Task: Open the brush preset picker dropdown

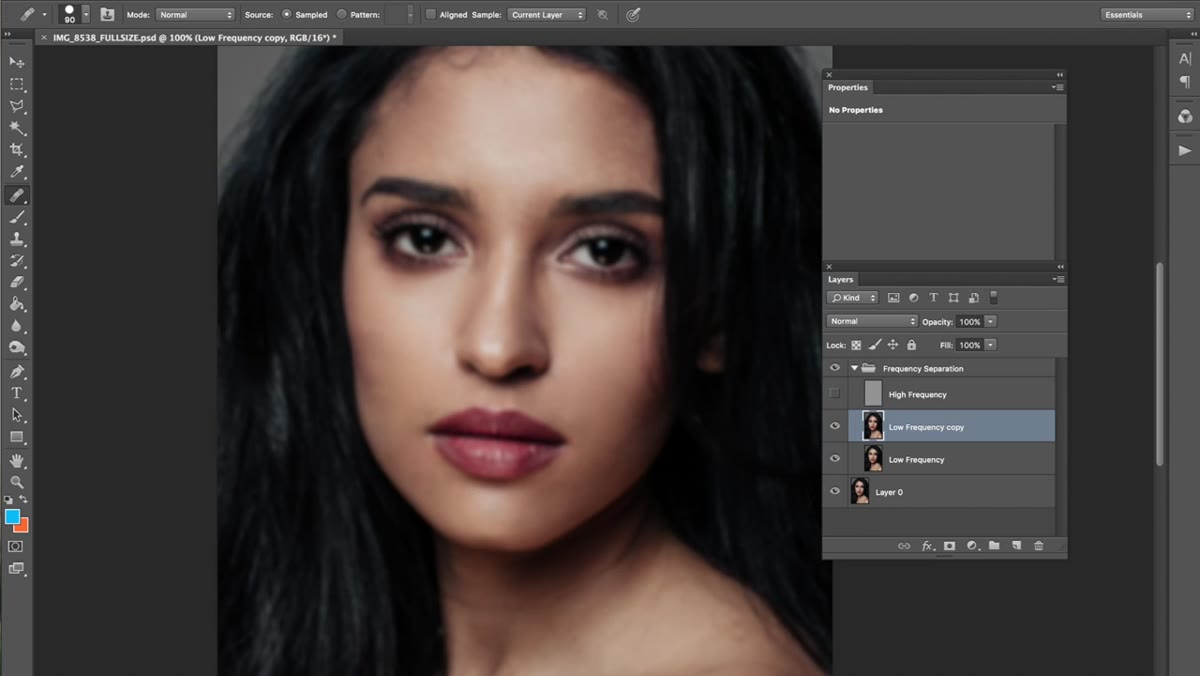Action: tap(86, 14)
